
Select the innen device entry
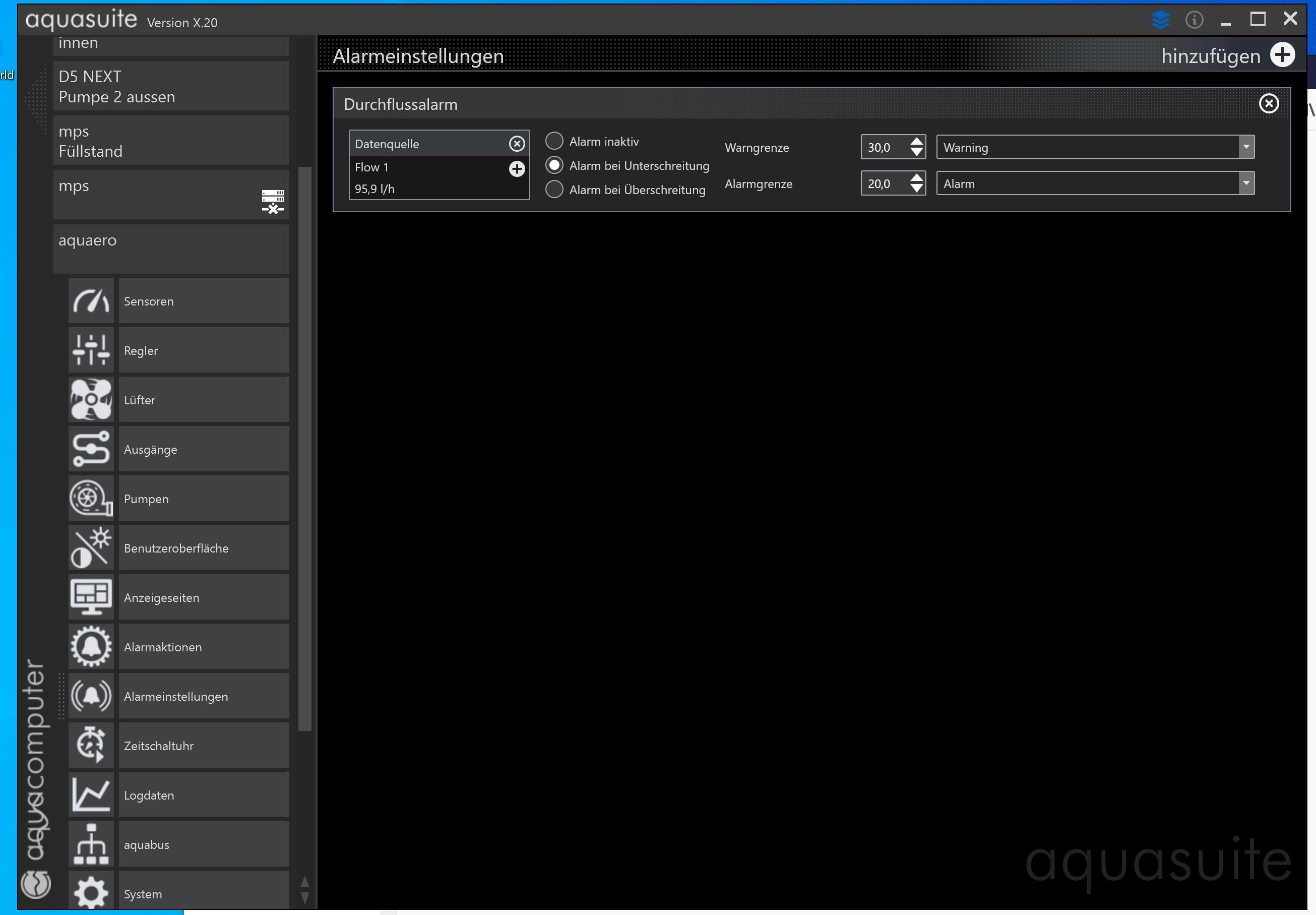[171, 46]
